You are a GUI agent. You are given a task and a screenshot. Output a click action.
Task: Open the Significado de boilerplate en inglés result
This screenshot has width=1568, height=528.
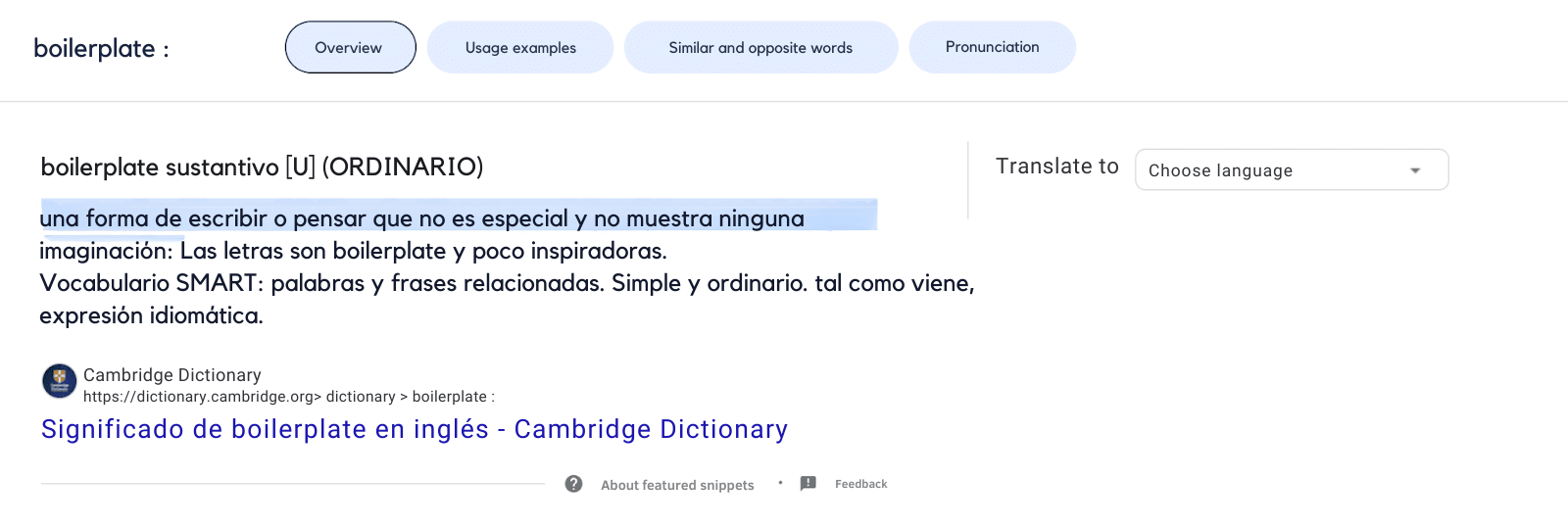(414, 429)
